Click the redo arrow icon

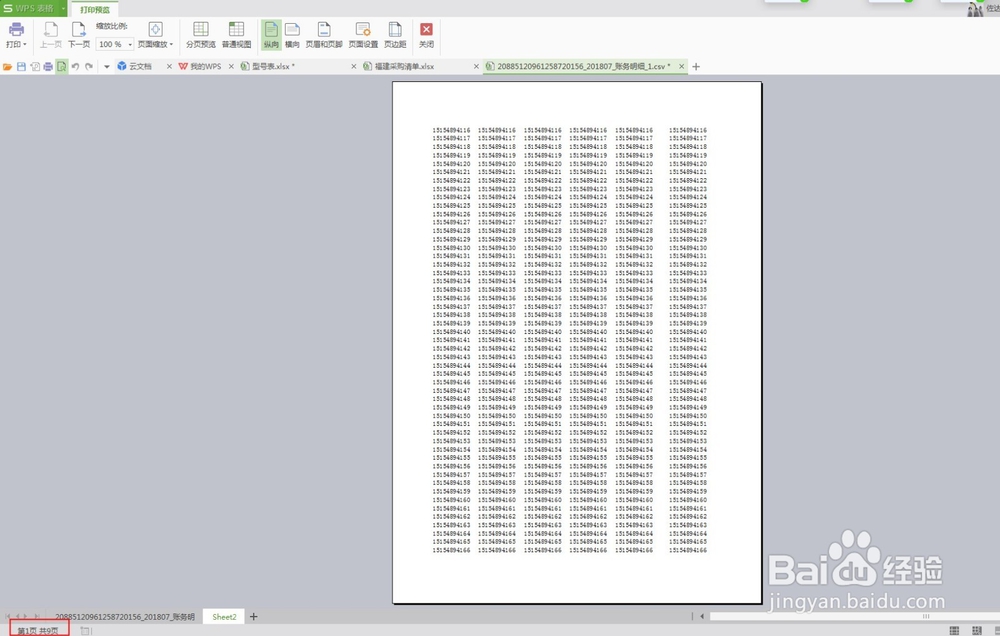point(89,66)
